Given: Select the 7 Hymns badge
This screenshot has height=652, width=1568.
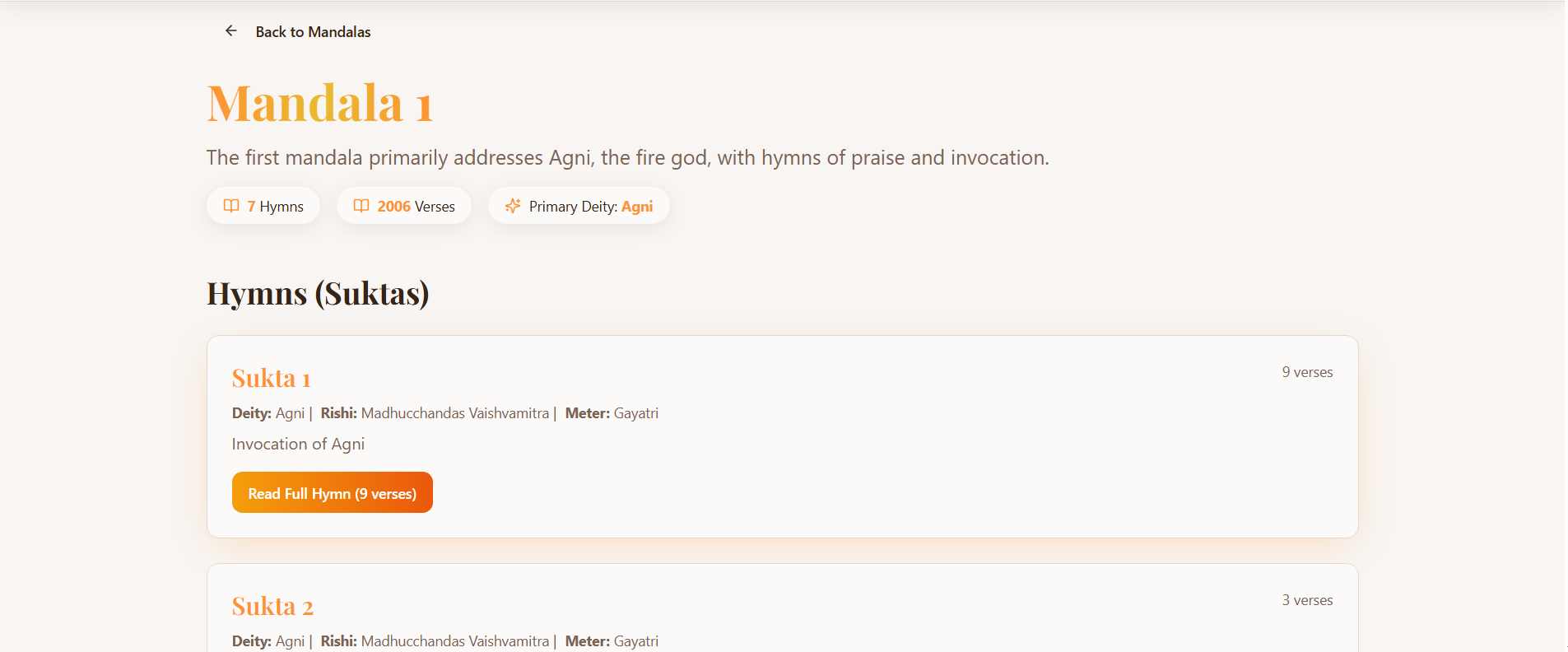Looking at the screenshot, I should (263, 206).
